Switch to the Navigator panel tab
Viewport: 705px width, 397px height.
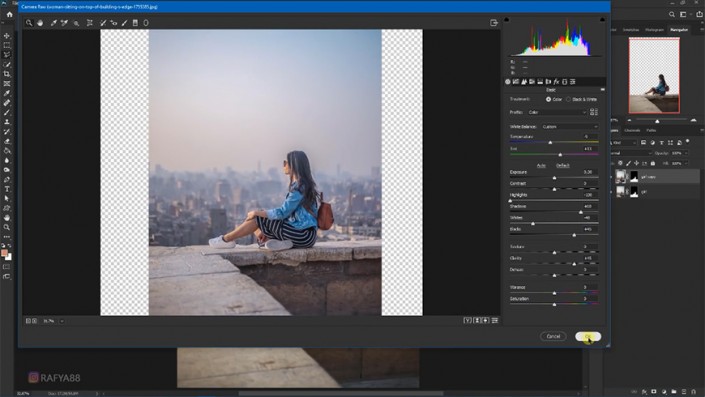[x=679, y=30]
